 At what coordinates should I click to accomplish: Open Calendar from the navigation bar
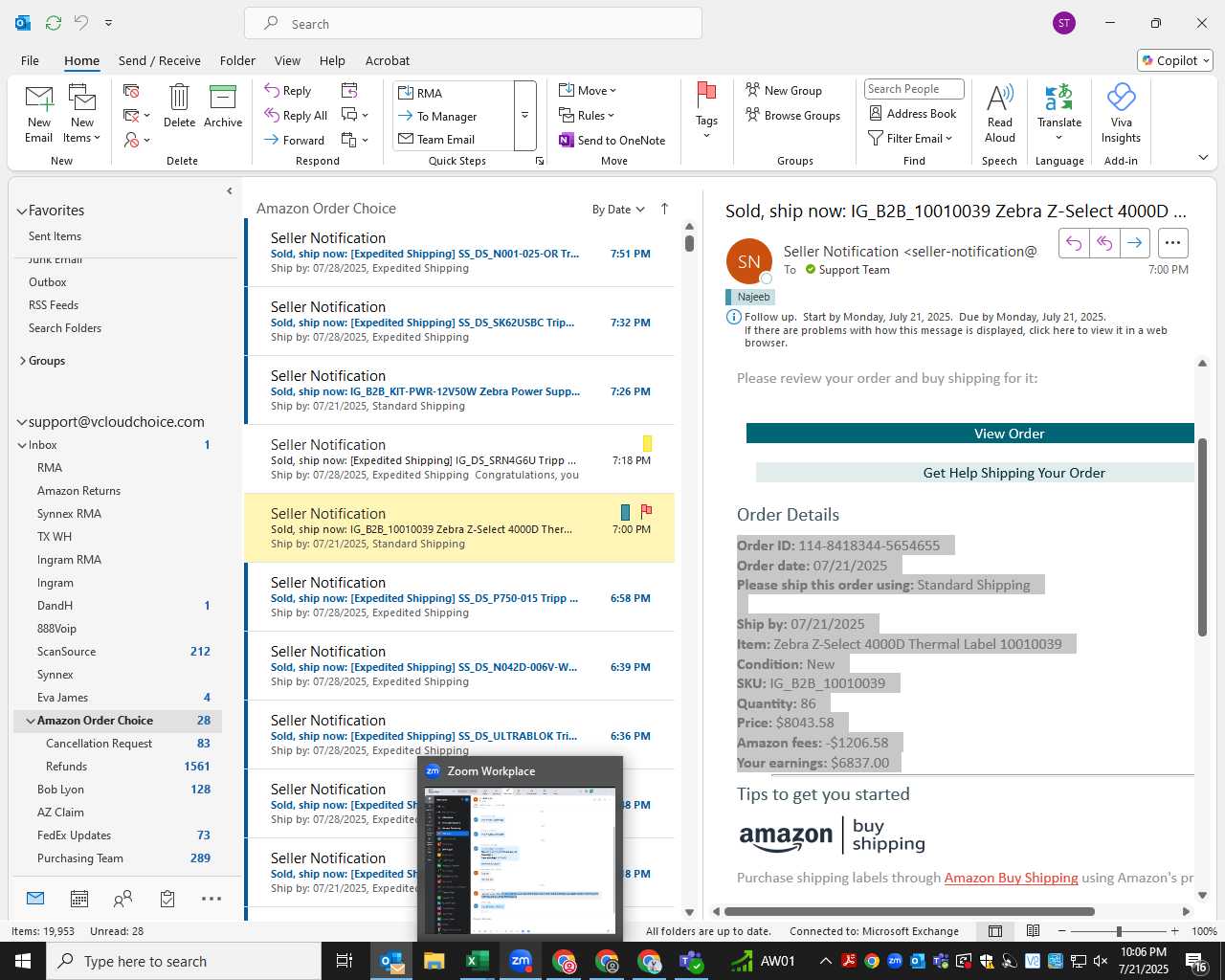(79, 899)
